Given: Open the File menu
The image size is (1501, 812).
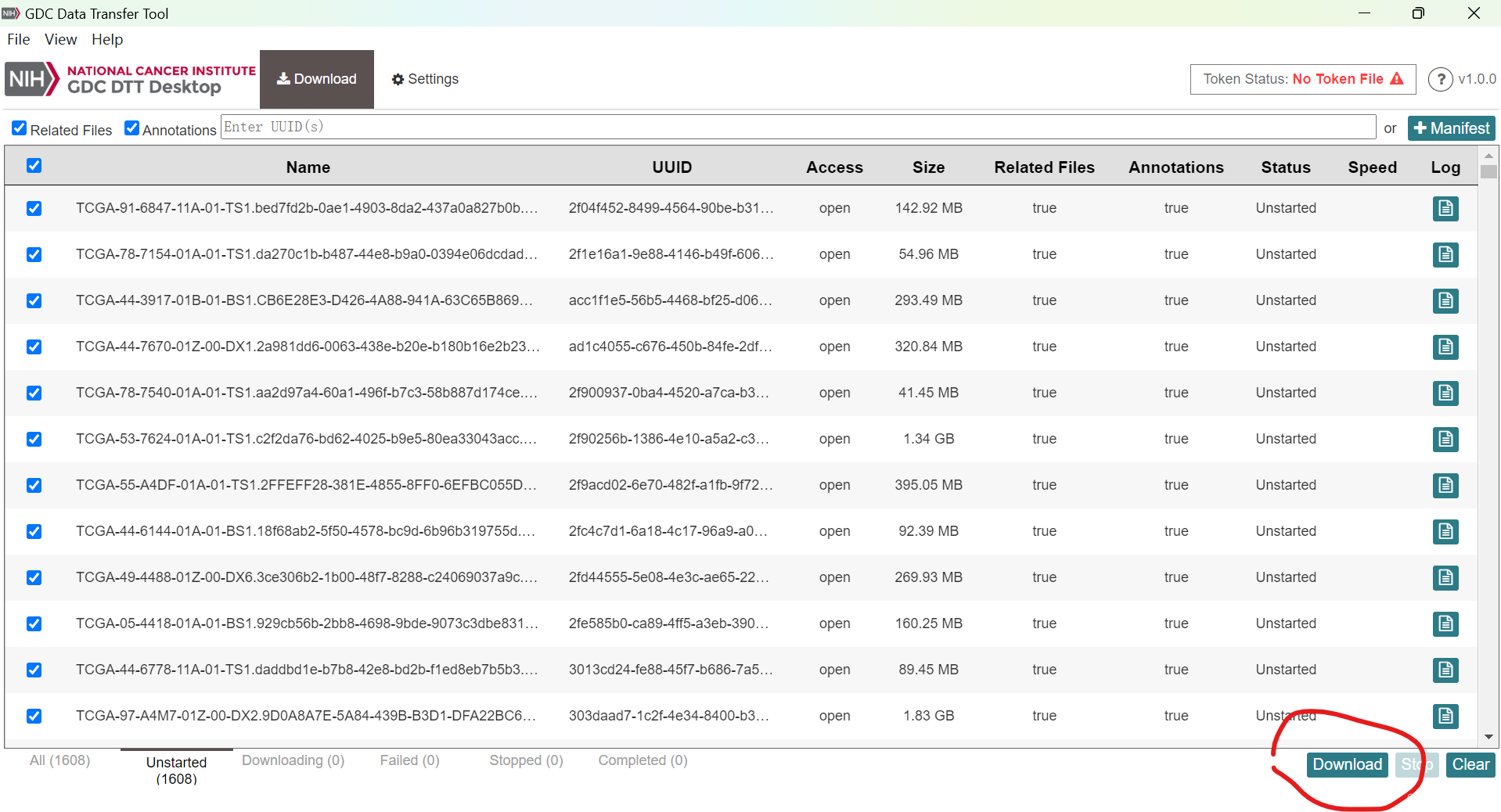Looking at the screenshot, I should tap(17, 39).
